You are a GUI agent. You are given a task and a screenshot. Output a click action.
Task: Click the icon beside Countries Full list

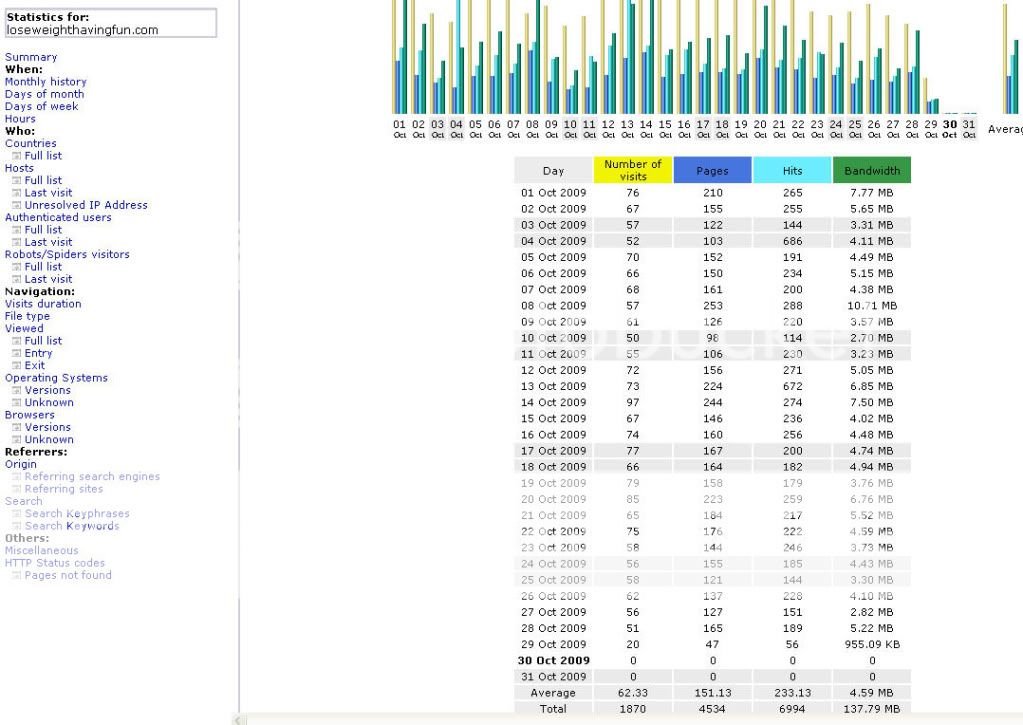click(16, 156)
